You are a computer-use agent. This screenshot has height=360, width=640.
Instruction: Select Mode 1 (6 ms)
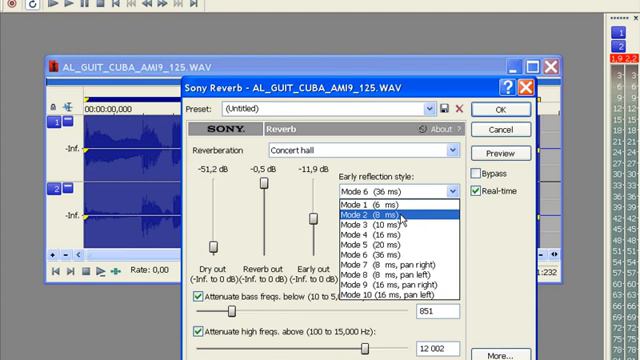[x=399, y=205]
